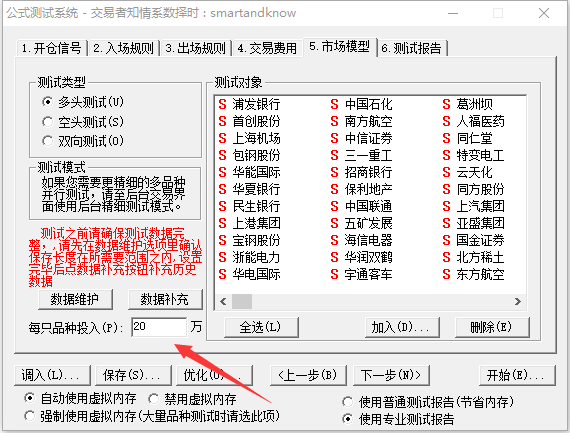Select 包钢股份 in the list
This screenshot has height=433, width=570.
[x=249, y=155]
